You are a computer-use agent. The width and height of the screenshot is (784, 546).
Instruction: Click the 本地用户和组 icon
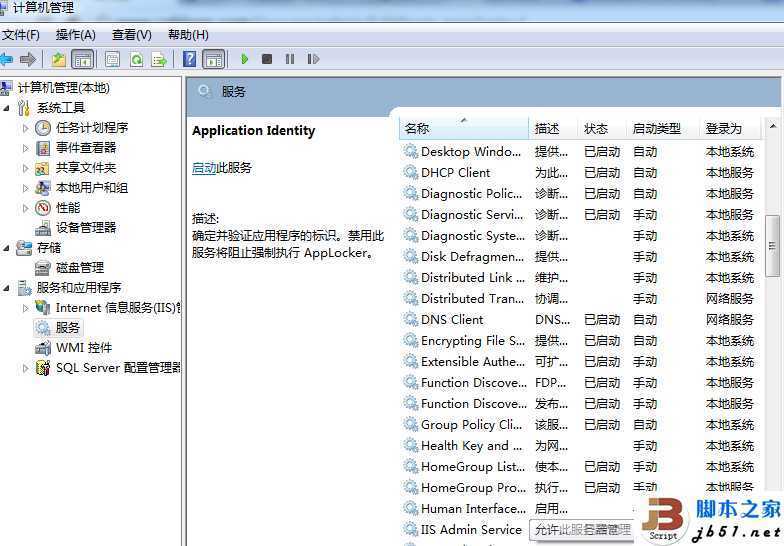point(43,188)
